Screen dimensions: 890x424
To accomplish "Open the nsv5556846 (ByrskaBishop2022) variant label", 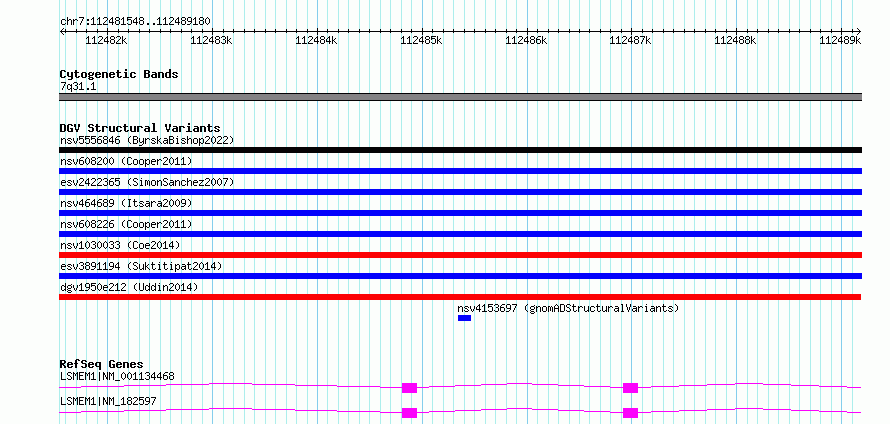I will coord(147,140).
